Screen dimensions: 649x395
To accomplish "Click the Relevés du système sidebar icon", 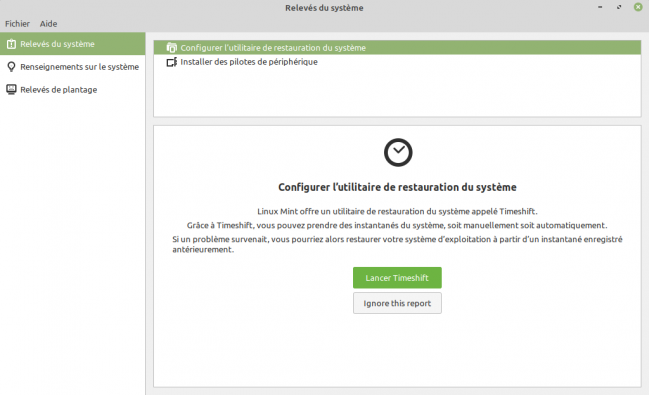I will pyautogui.click(x=12, y=44).
